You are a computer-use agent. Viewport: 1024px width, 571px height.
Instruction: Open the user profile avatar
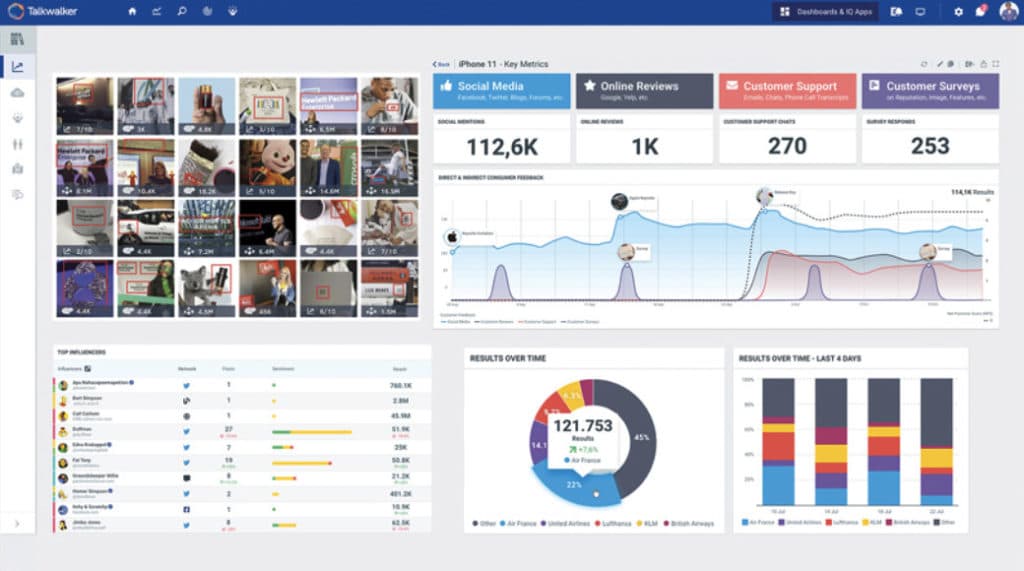click(1008, 11)
